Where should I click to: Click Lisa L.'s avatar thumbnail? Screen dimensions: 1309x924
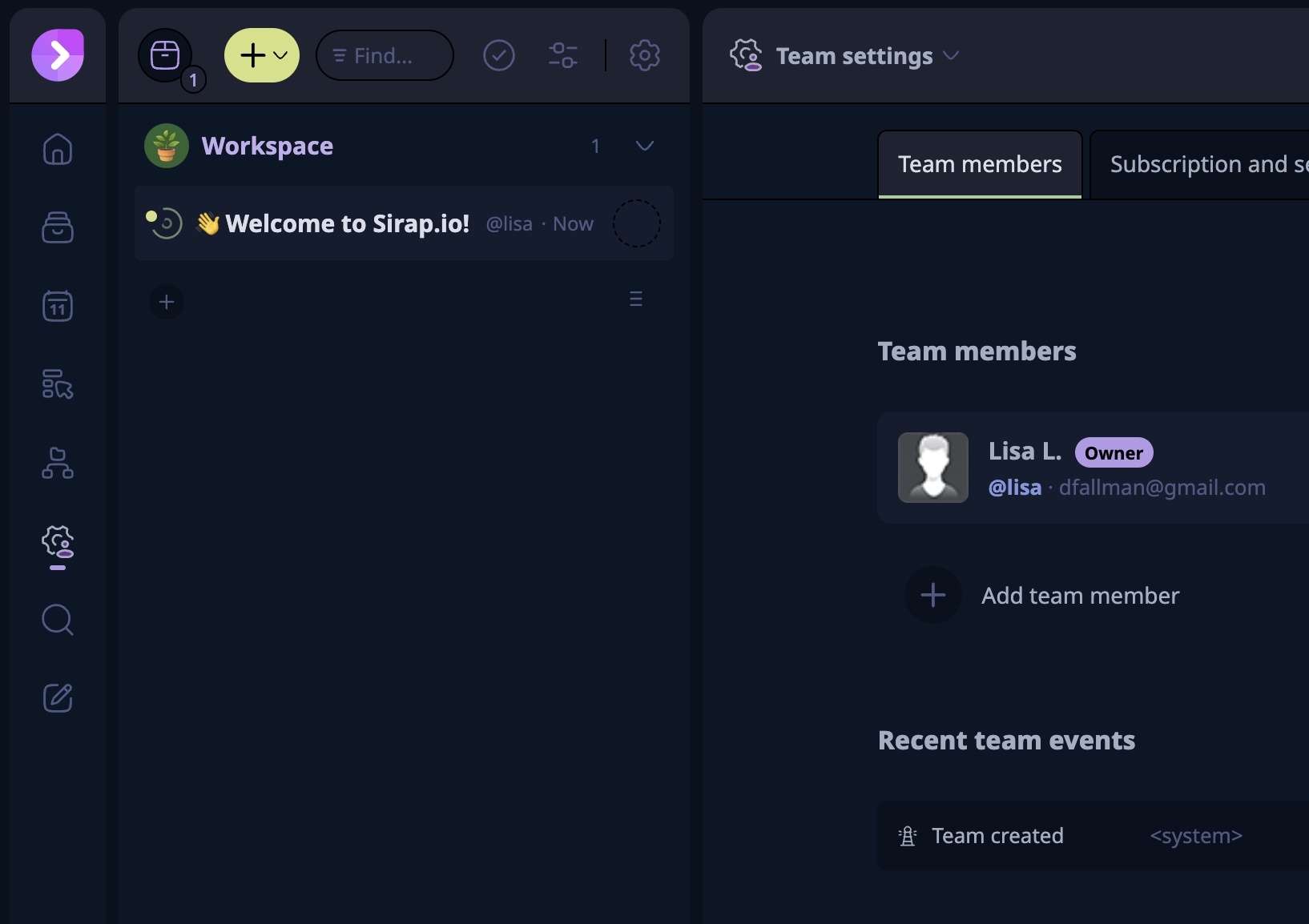click(933, 468)
